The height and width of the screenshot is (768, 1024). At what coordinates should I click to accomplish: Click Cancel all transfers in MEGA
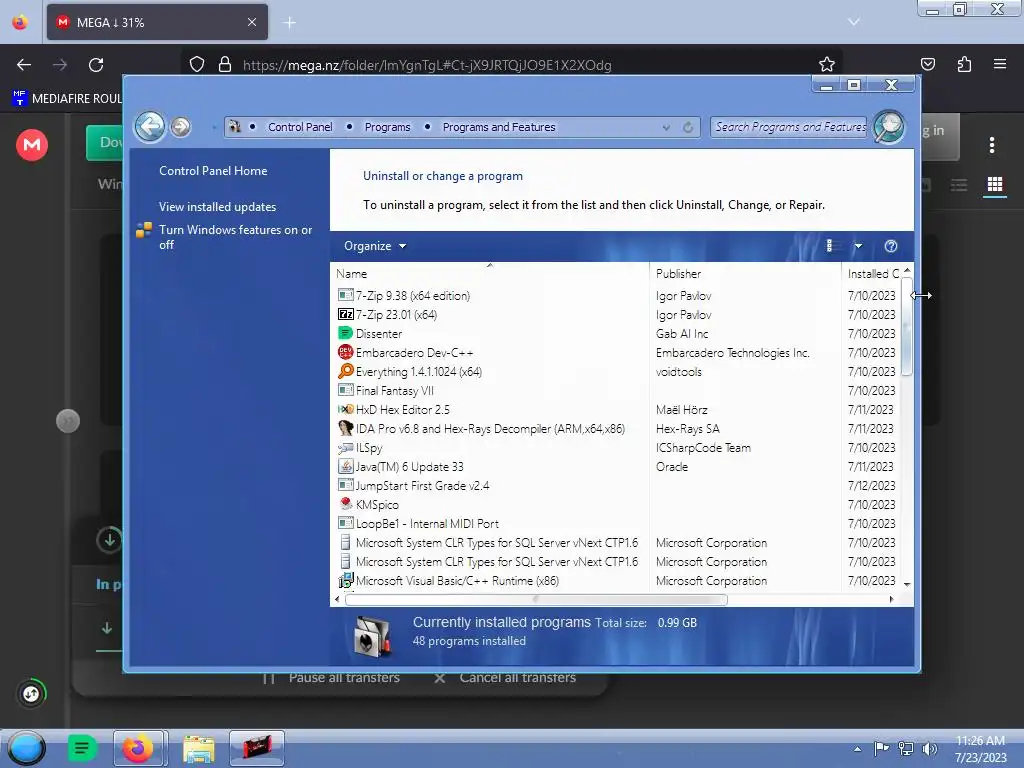click(x=505, y=677)
